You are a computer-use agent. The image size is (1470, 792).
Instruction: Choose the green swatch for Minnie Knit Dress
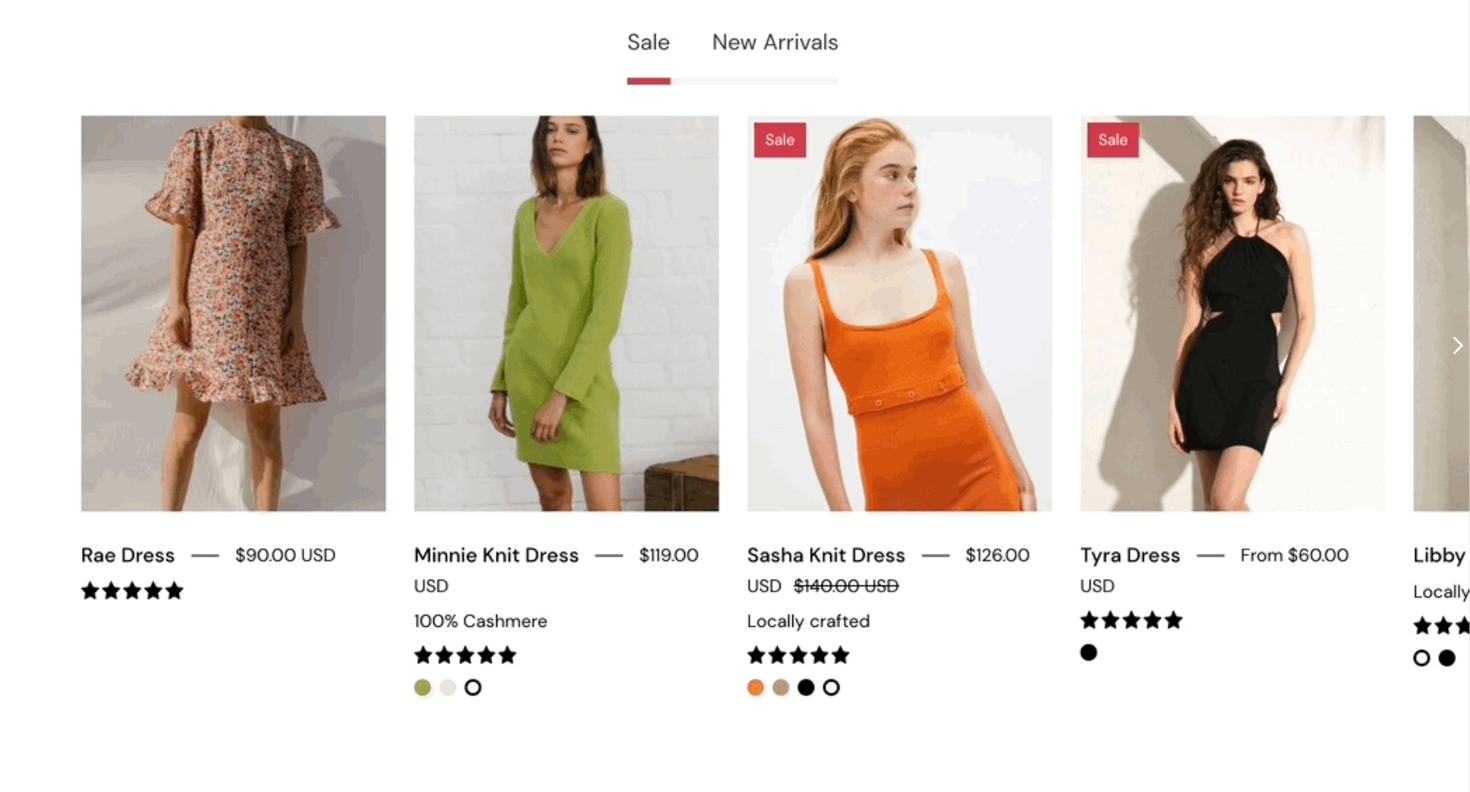click(423, 688)
